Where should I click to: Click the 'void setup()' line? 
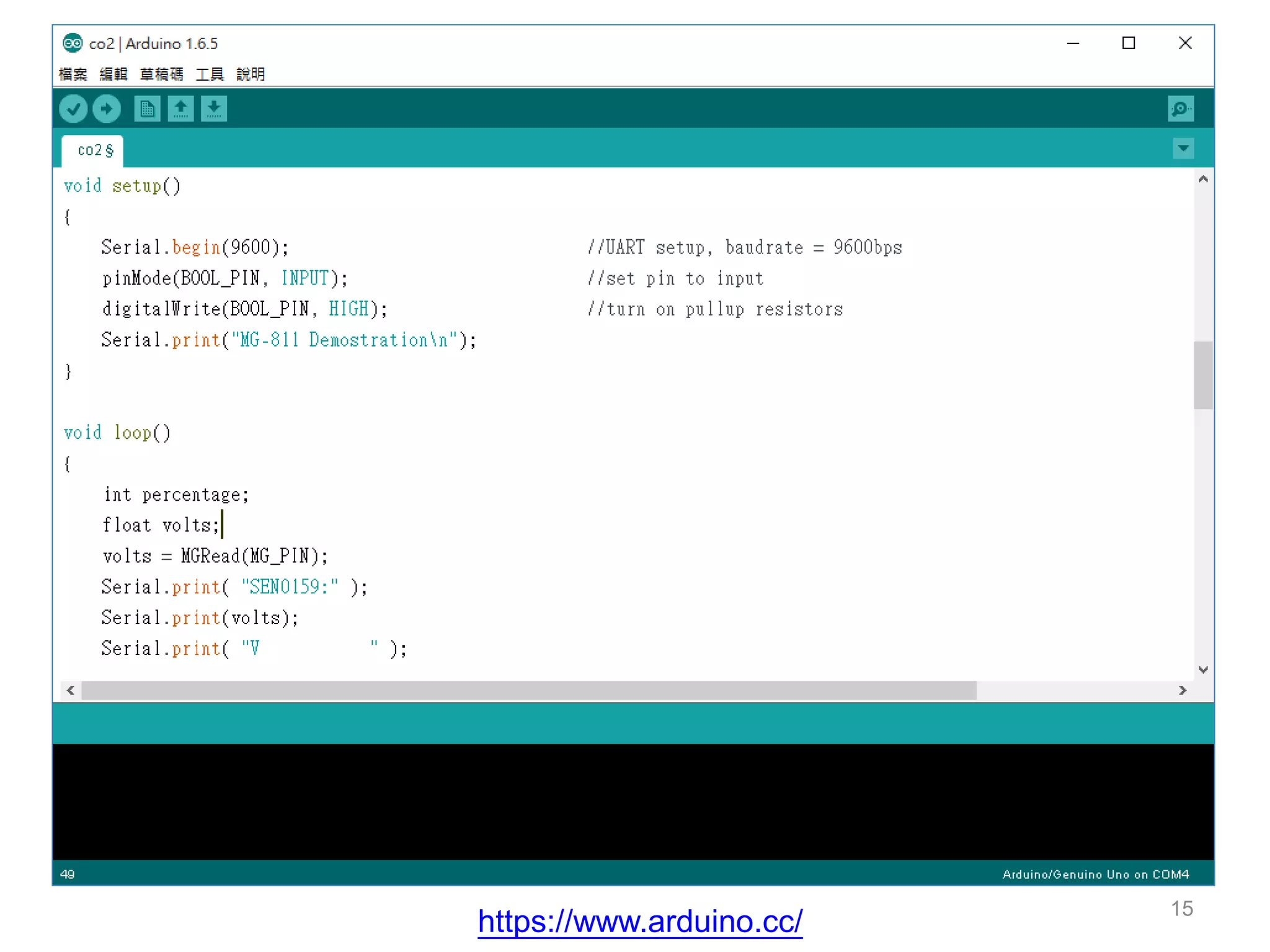click(x=122, y=186)
